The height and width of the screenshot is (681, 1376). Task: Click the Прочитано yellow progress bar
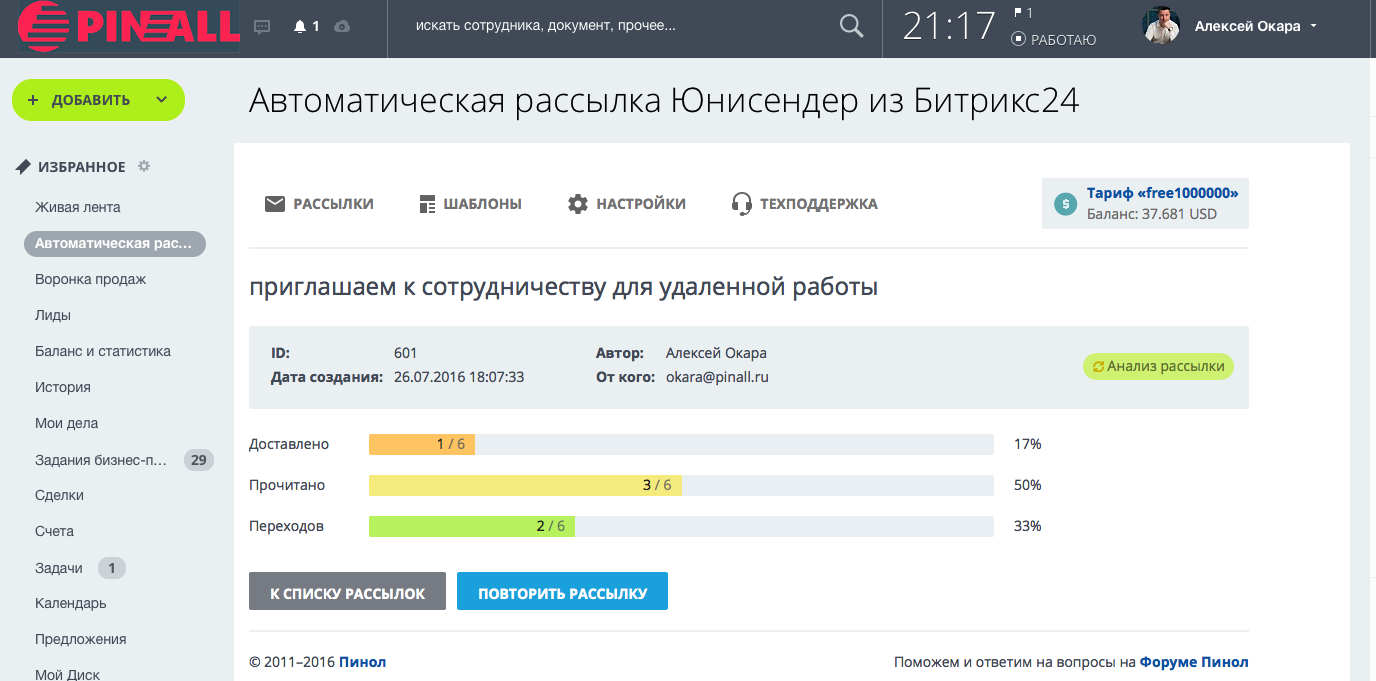click(525, 485)
